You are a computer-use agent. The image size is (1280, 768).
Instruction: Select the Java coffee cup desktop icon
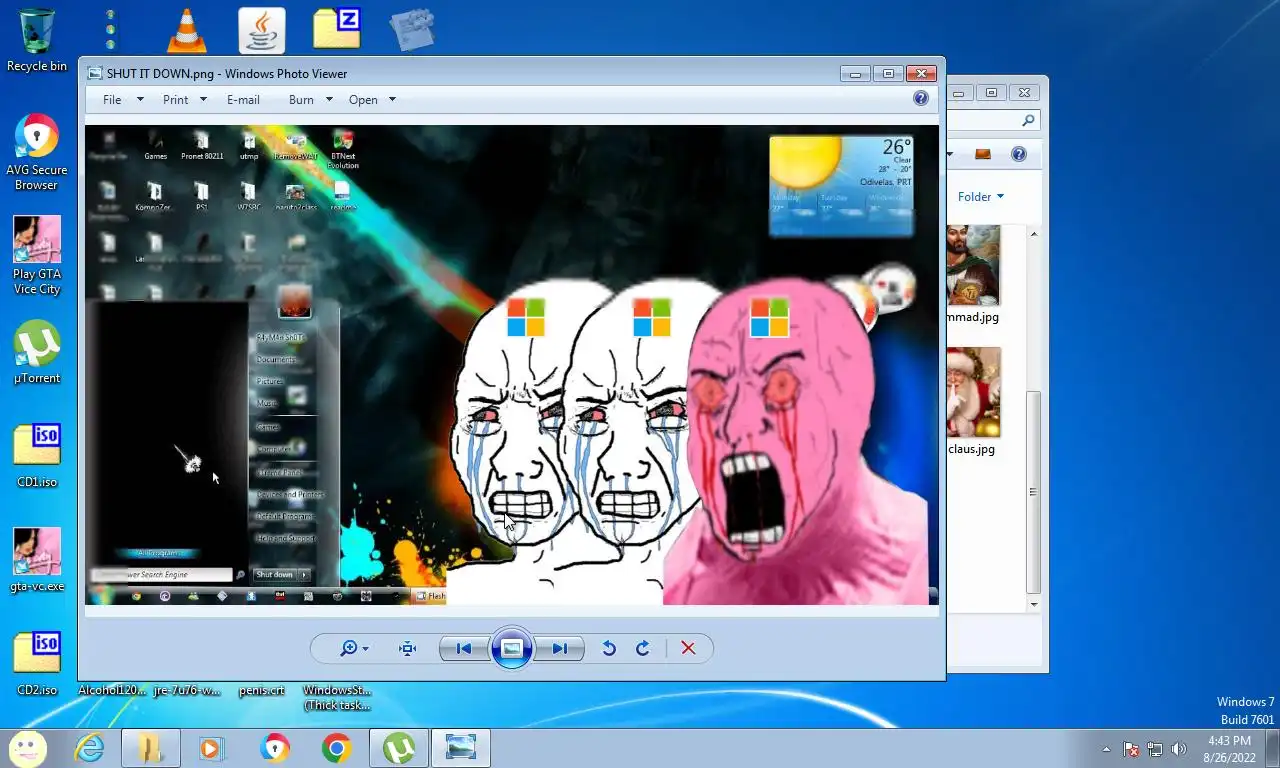click(262, 30)
